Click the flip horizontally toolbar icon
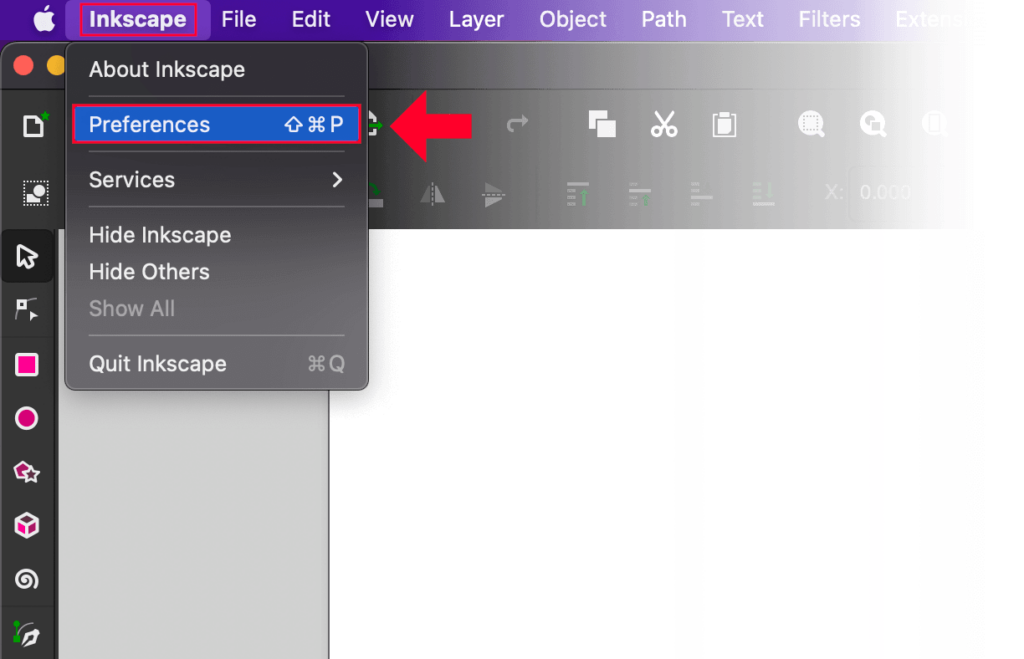 [x=432, y=195]
